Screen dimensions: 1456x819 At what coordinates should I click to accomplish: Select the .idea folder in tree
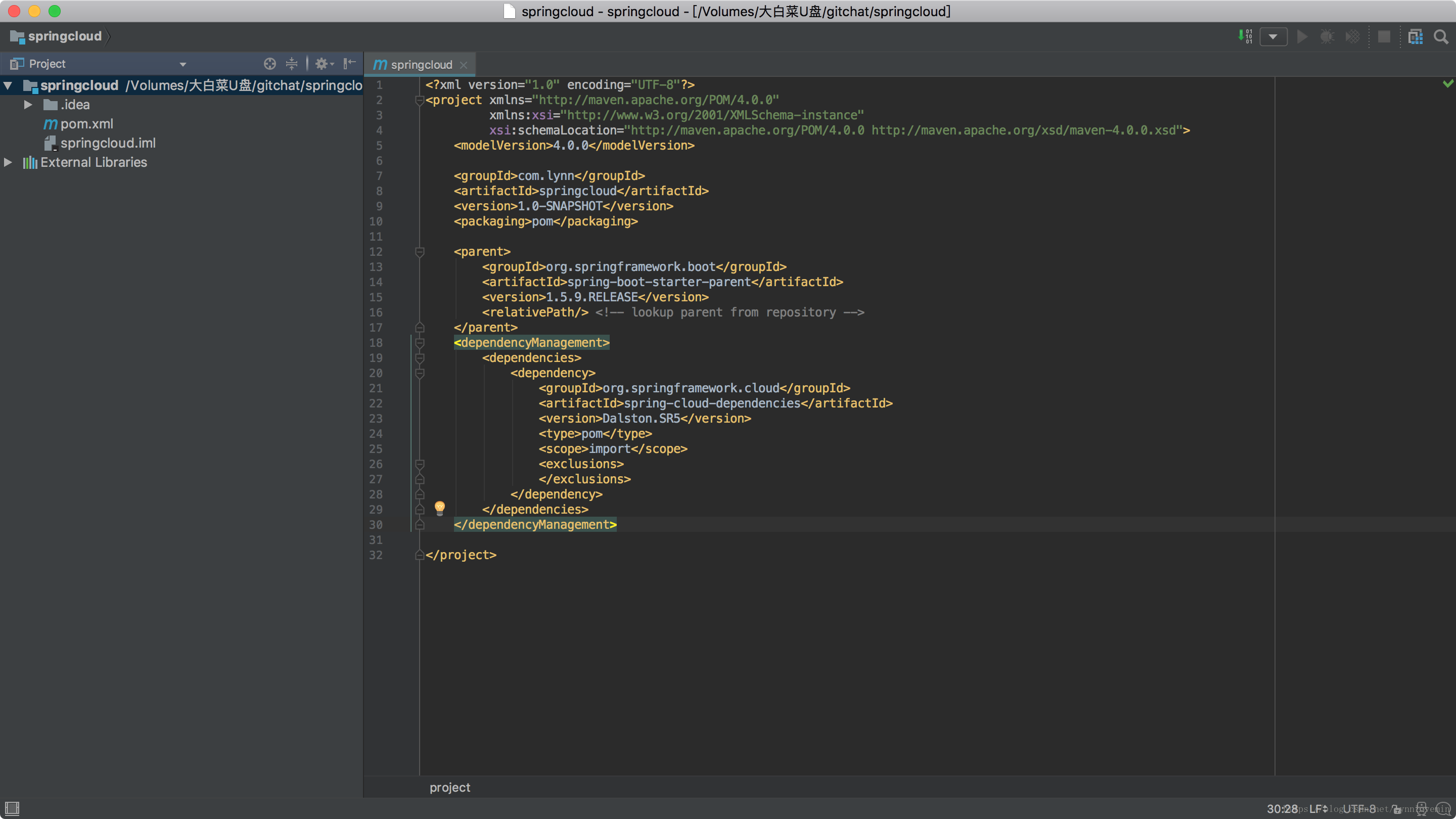click(75, 105)
